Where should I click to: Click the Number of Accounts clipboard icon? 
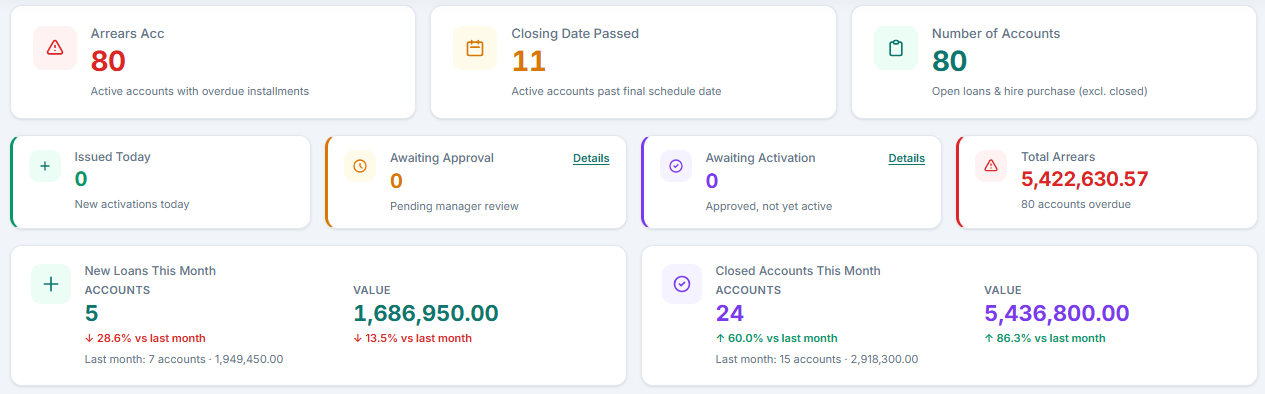click(x=895, y=48)
